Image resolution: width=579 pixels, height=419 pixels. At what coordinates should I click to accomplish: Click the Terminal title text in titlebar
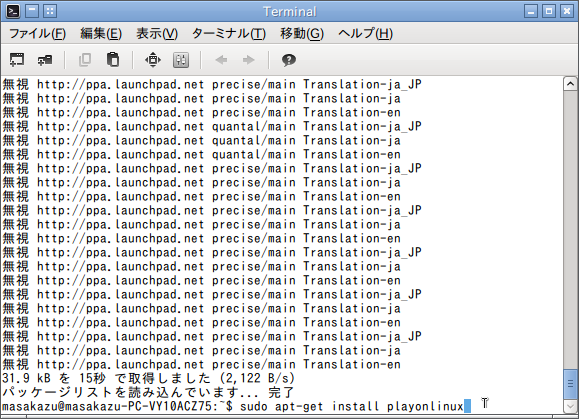[x=290, y=11]
